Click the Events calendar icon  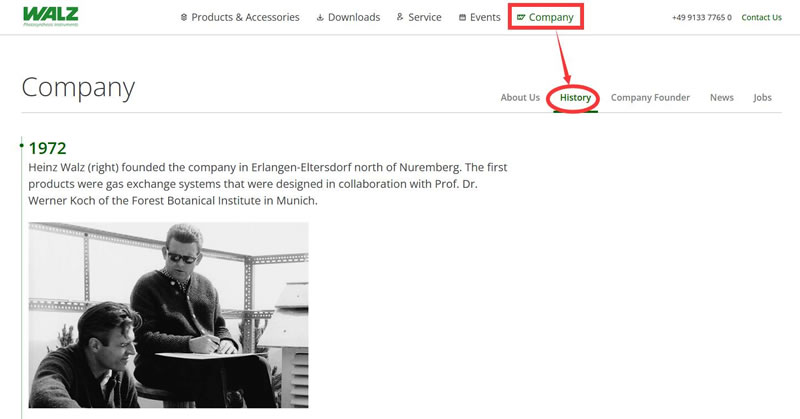[x=462, y=18]
